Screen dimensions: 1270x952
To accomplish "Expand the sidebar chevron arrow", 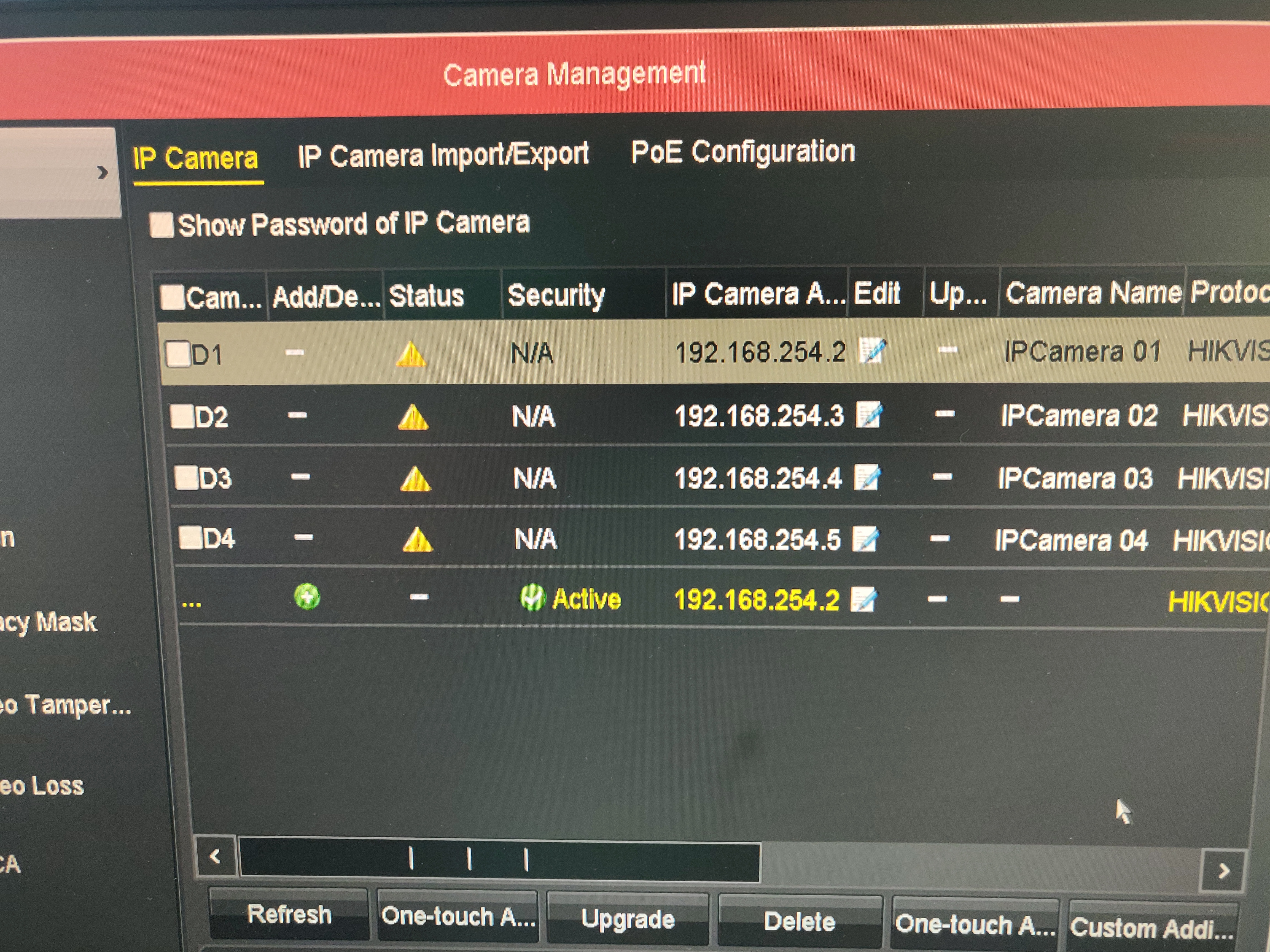I will pyautogui.click(x=102, y=172).
